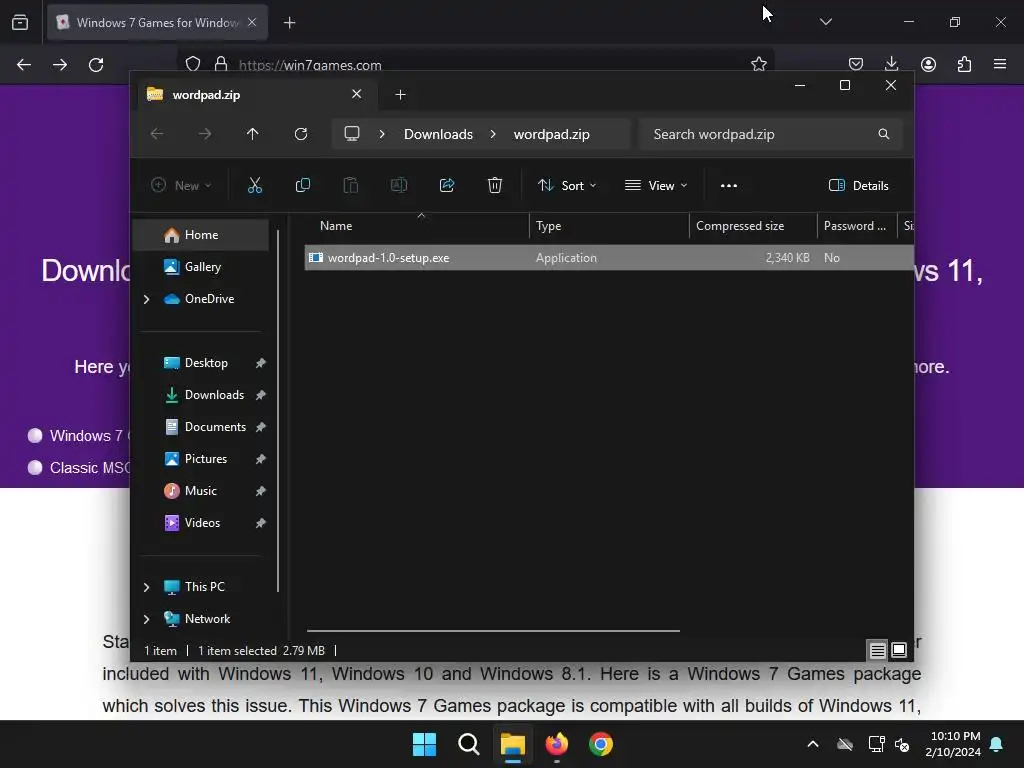Open Firefox Pocket save icon
The height and width of the screenshot is (768, 1024).
coord(856,64)
